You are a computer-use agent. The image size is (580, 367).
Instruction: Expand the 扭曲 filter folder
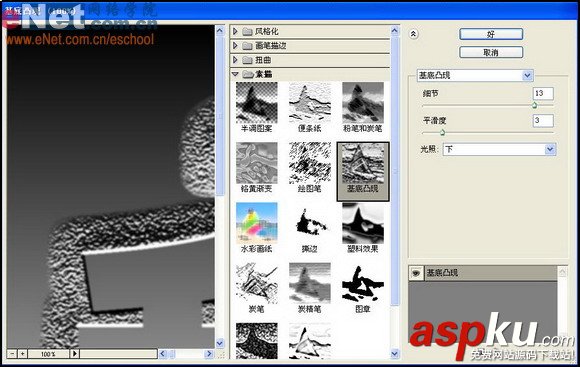[235, 60]
